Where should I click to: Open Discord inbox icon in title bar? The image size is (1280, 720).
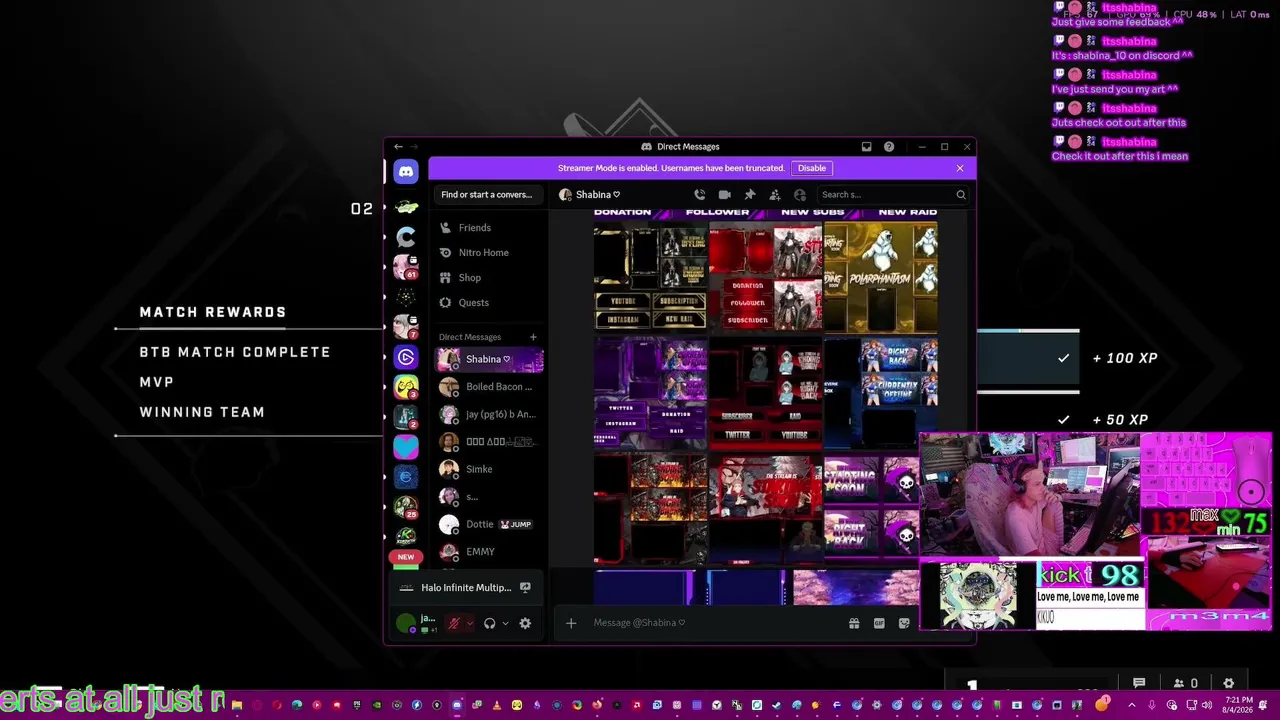pyautogui.click(x=866, y=147)
